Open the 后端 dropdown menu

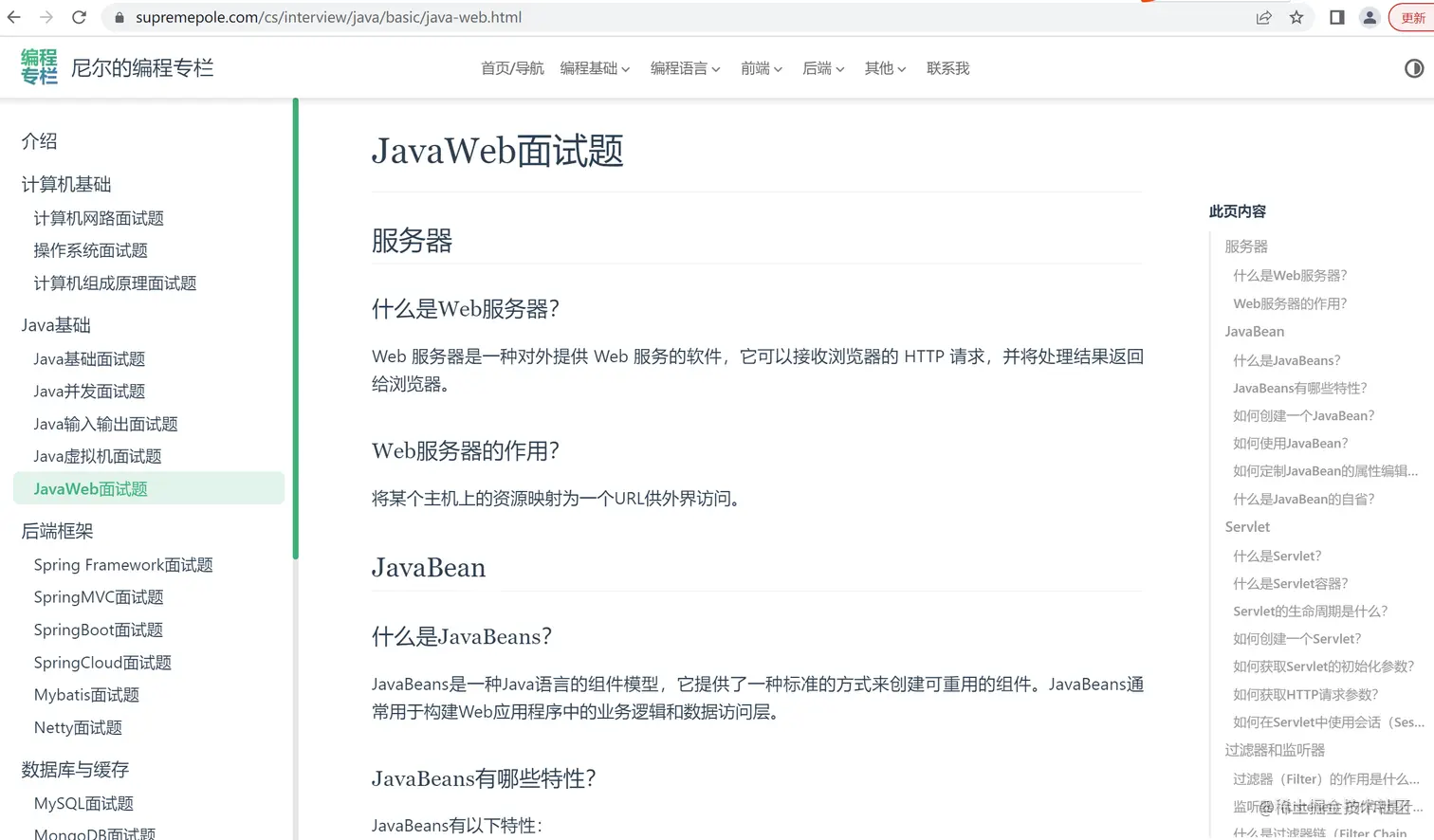pos(821,67)
